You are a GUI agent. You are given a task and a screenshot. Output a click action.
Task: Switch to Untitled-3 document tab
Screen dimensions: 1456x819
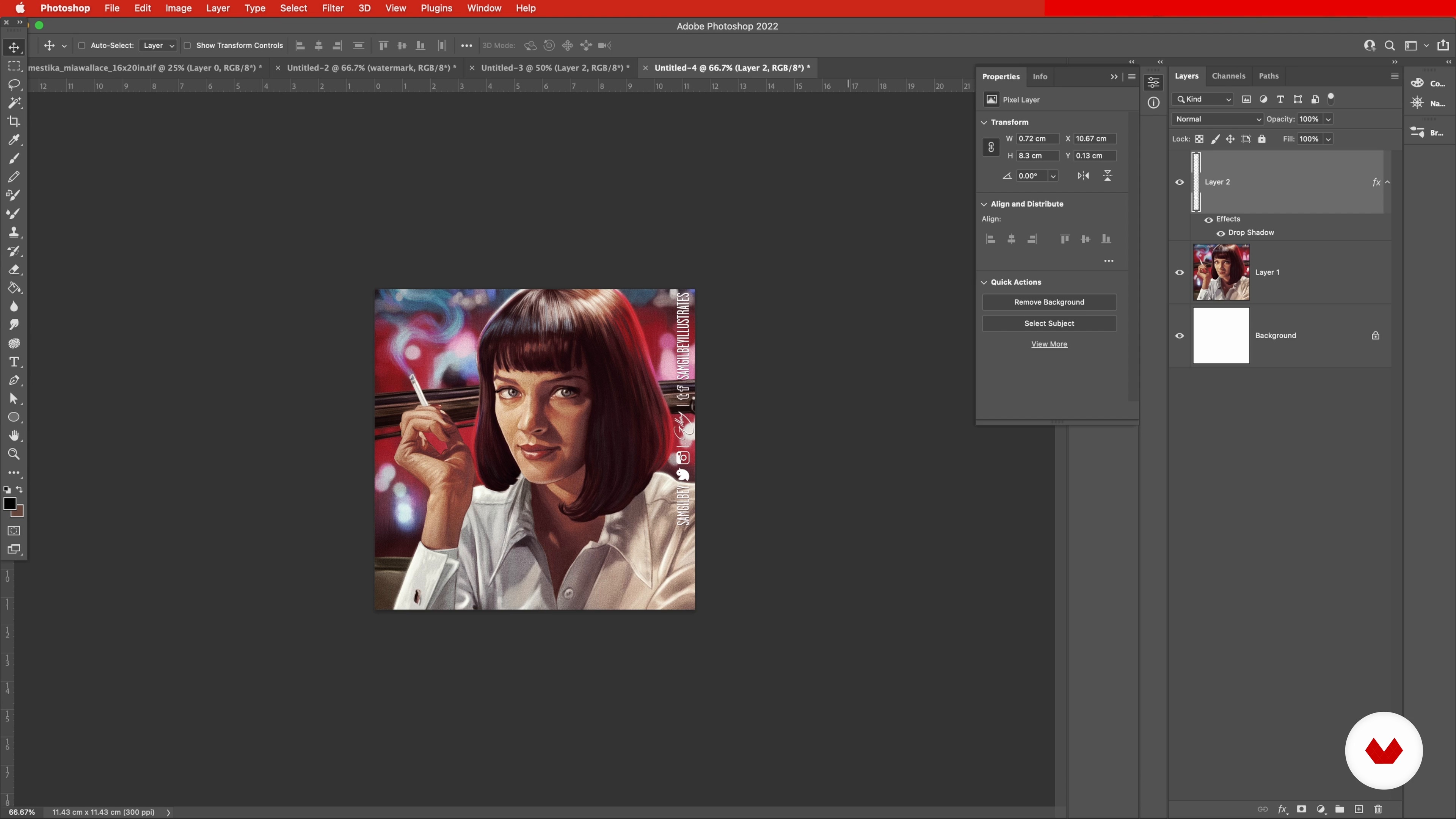click(x=555, y=68)
